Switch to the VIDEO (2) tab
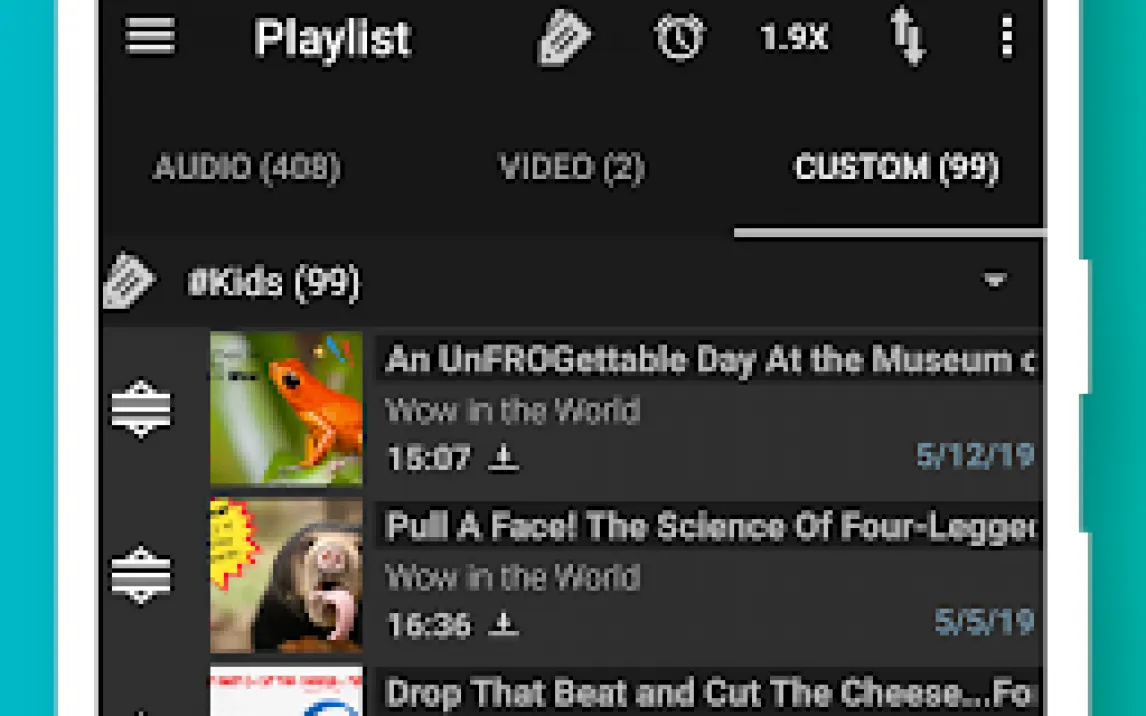The height and width of the screenshot is (716, 1146). [572, 168]
